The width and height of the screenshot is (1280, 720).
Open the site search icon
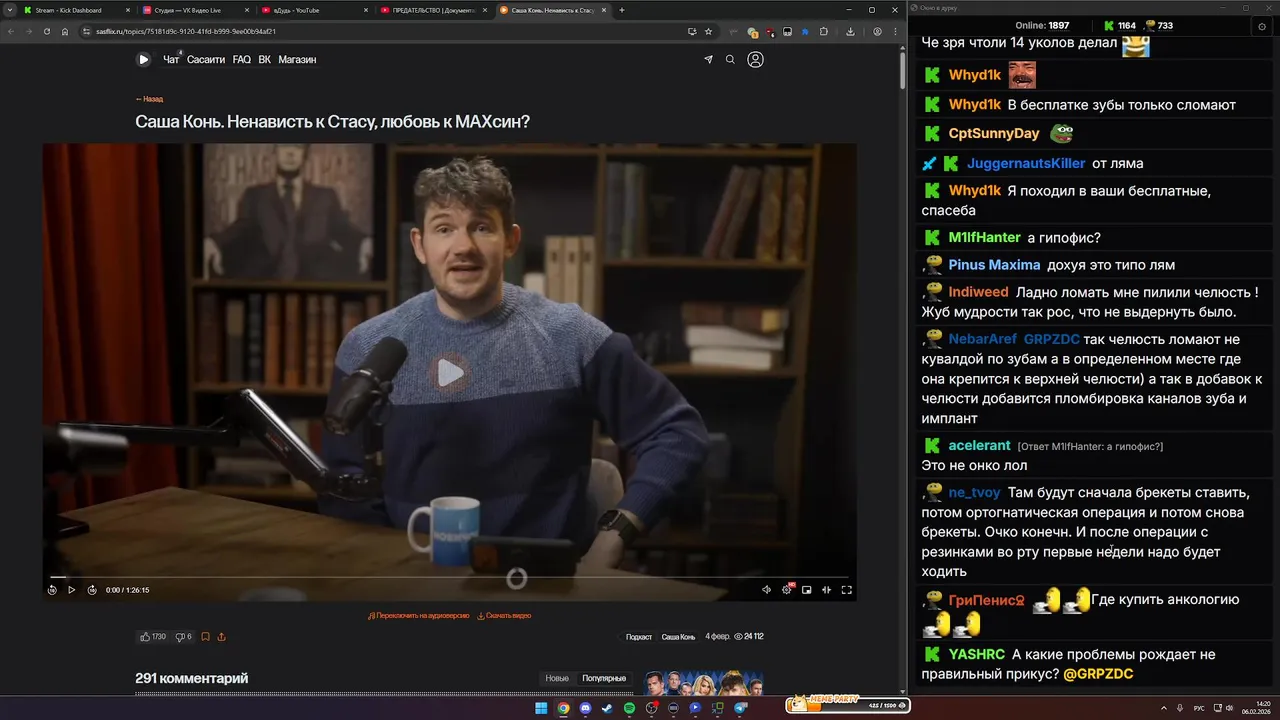tap(730, 60)
